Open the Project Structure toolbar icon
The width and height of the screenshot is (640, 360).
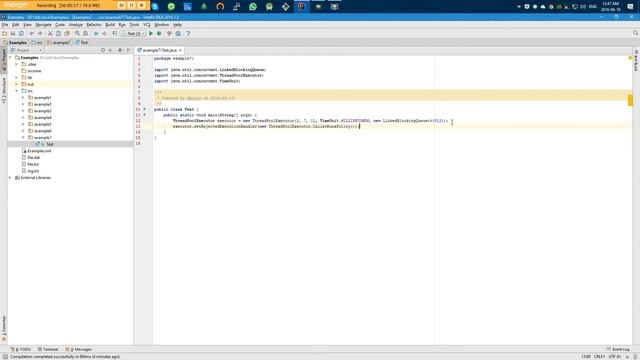click(178, 33)
